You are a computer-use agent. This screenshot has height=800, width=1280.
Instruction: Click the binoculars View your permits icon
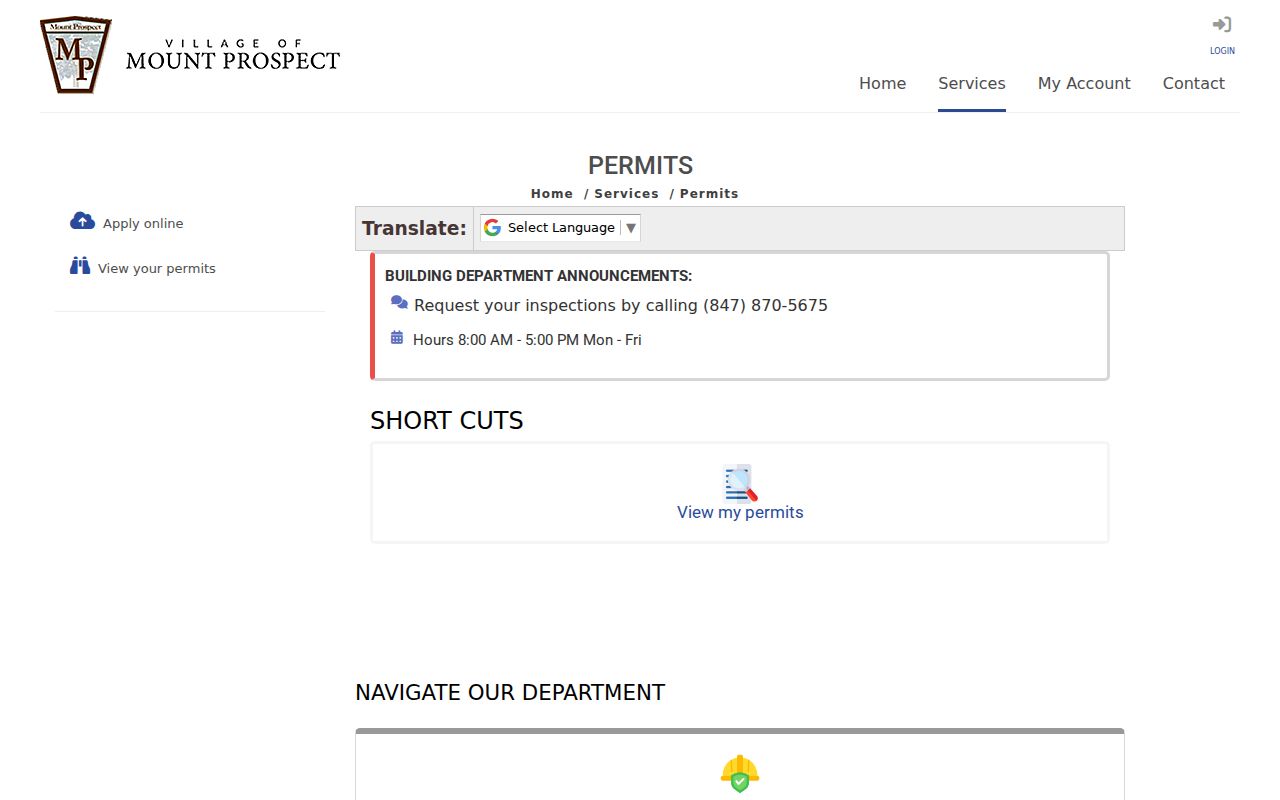80,266
